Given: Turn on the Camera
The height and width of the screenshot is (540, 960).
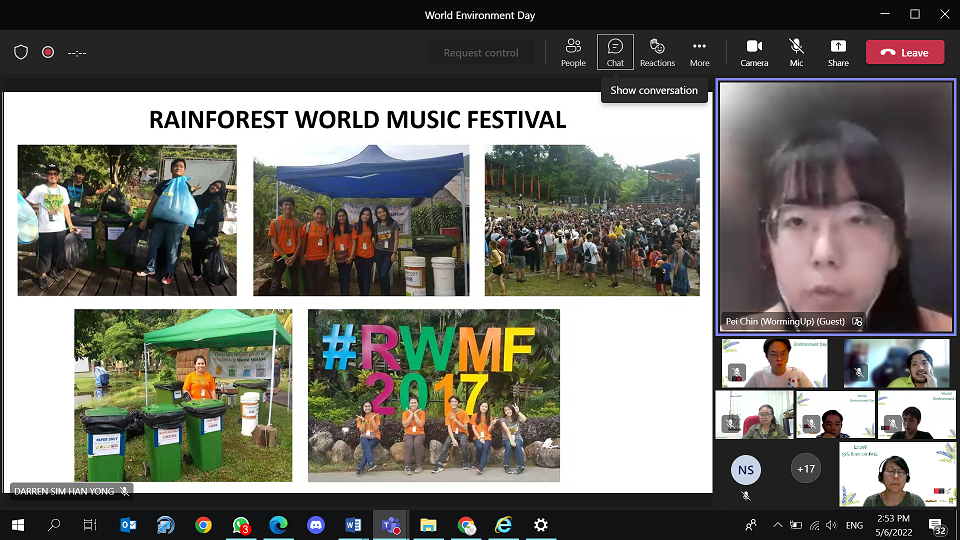Looking at the screenshot, I should [x=754, y=53].
